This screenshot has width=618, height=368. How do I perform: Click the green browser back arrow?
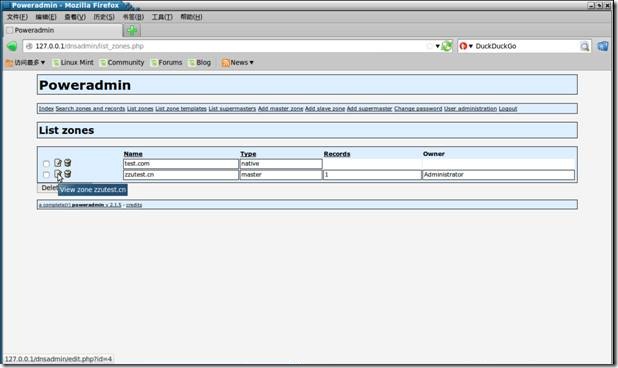[12, 46]
